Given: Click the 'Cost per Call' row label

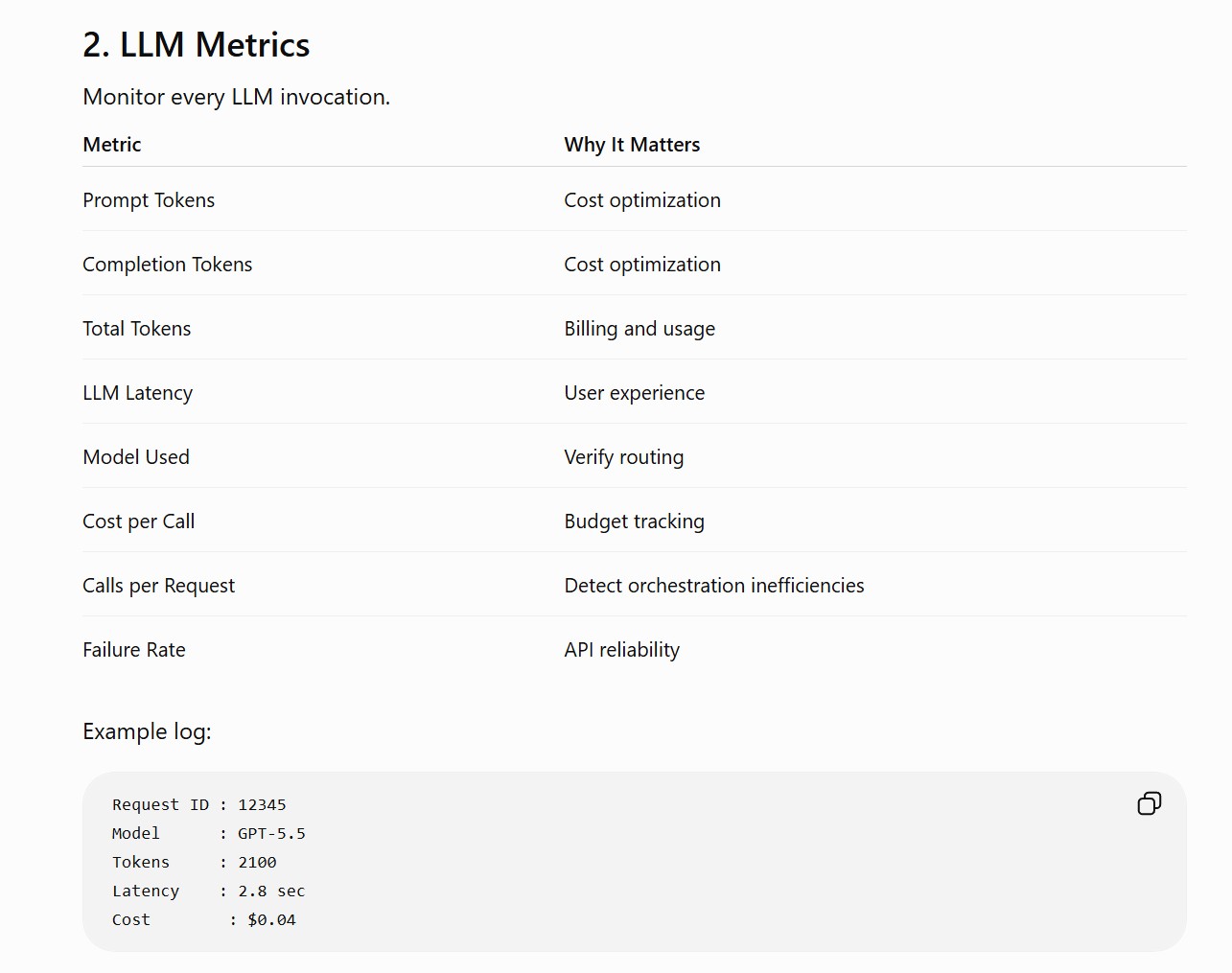Looking at the screenshot, I should coord(139,521).
